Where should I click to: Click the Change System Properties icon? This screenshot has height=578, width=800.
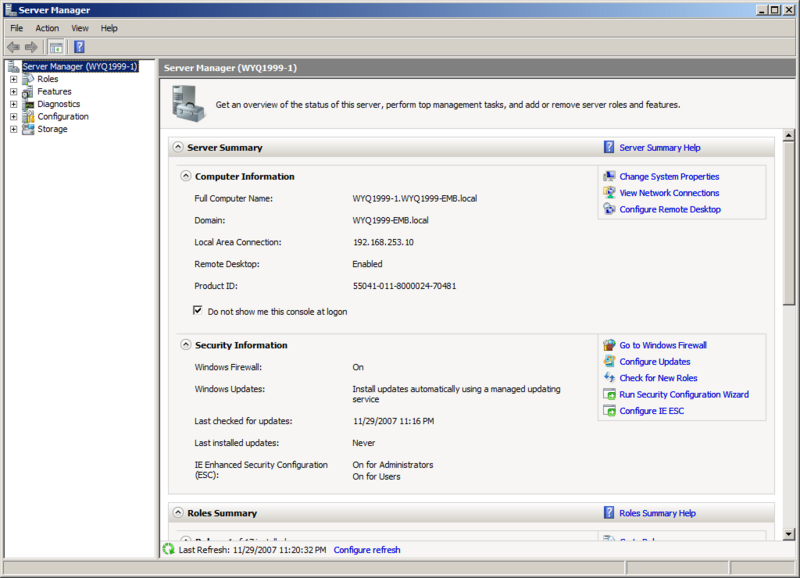click(x=608, y=176)
